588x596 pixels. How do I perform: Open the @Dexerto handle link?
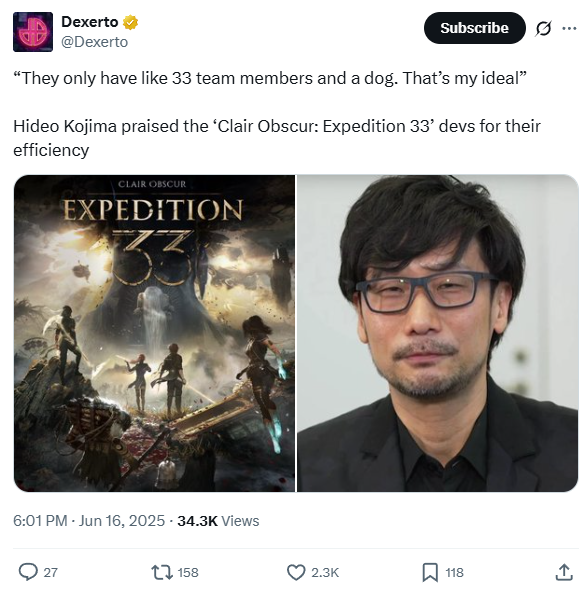95,42
